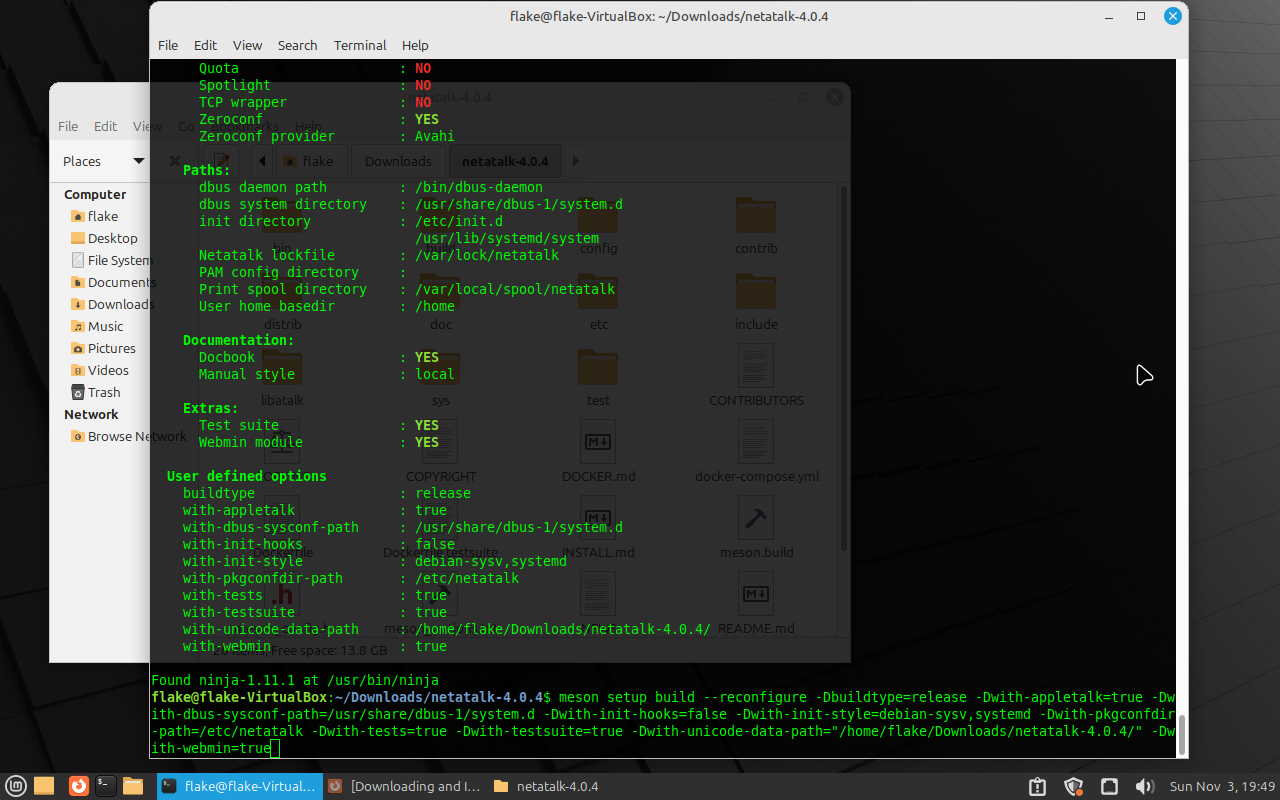
Task: Open the terminal's Edit menu
Action: (x=205, y=45)
